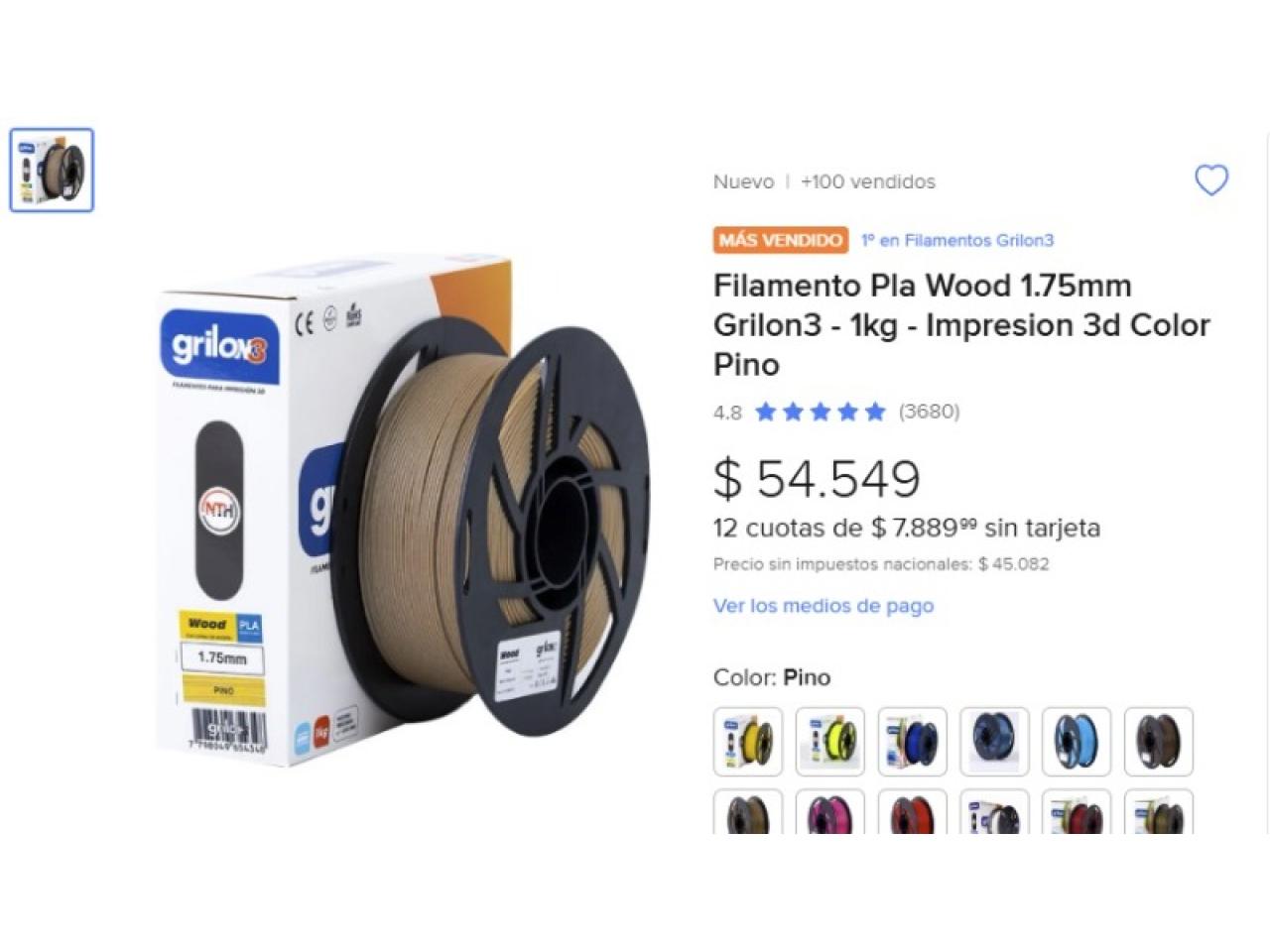The height and width of the screenshot is (952, 1270).
Task: Choose the neon green filament color option
Action: pyautogui.click(x=830, y=741)
